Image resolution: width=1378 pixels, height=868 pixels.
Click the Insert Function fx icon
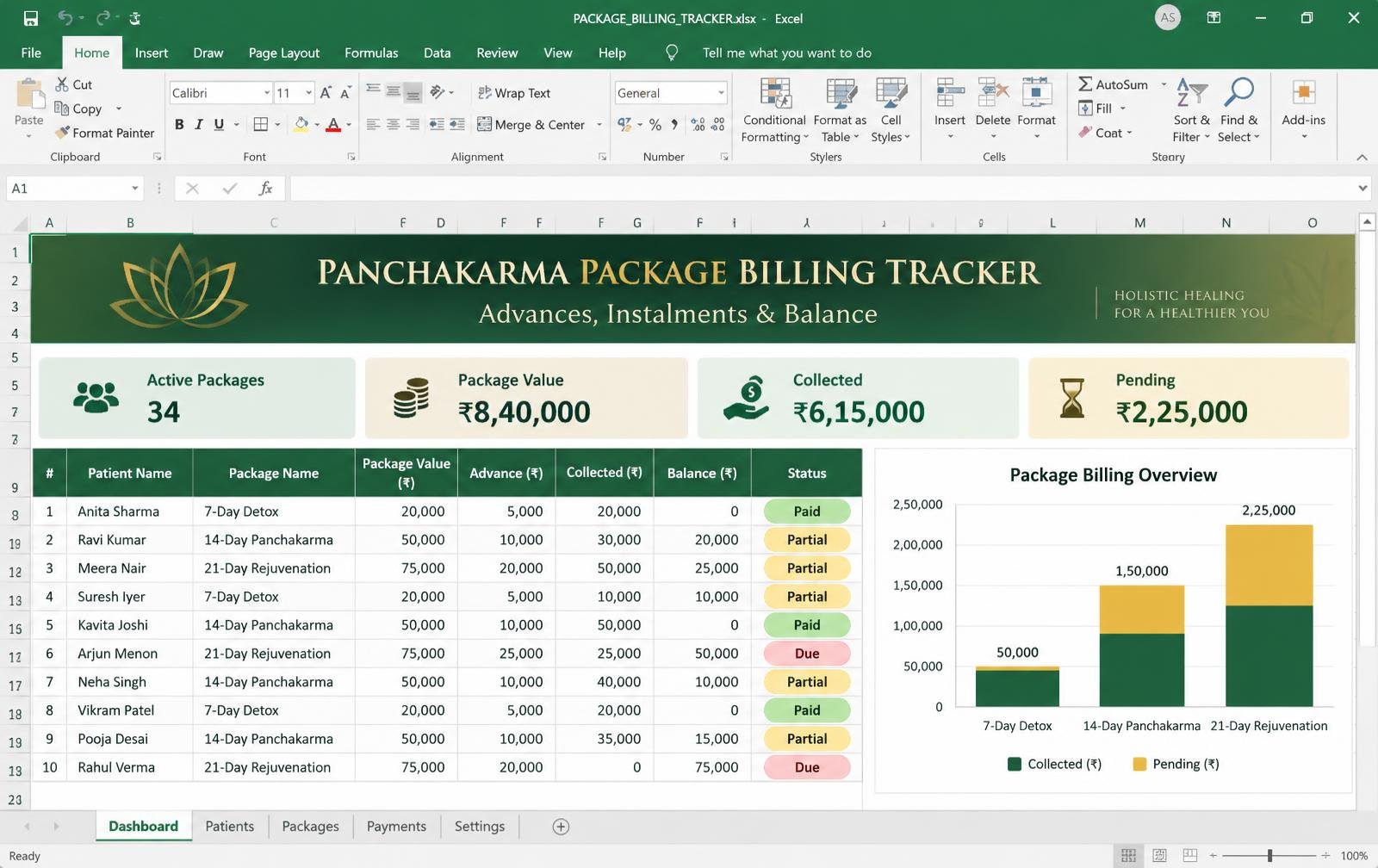pyautogui.click(x=266, y=188)
